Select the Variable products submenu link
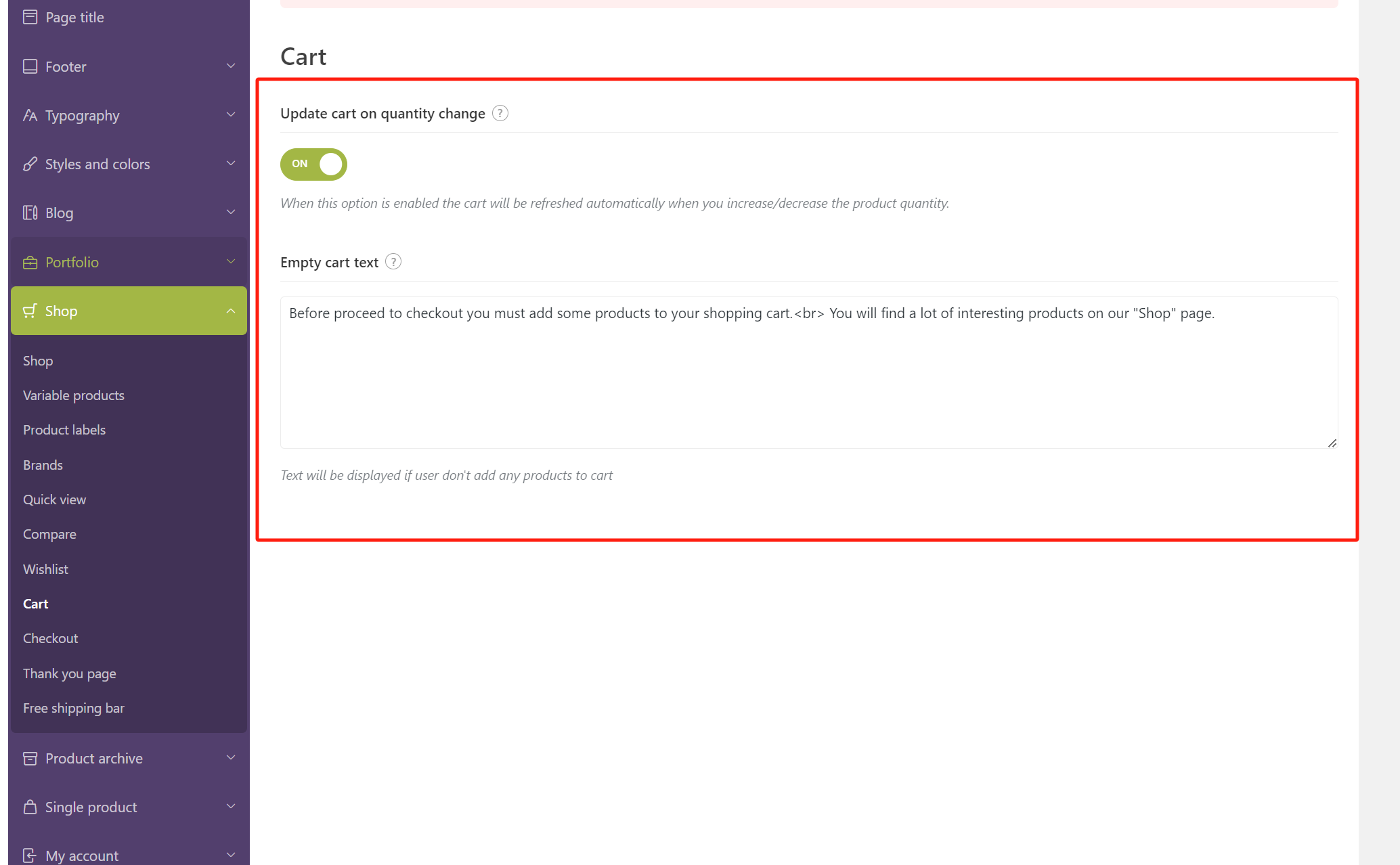This screenshot has height=865, width=1400. tap(73, 396)
